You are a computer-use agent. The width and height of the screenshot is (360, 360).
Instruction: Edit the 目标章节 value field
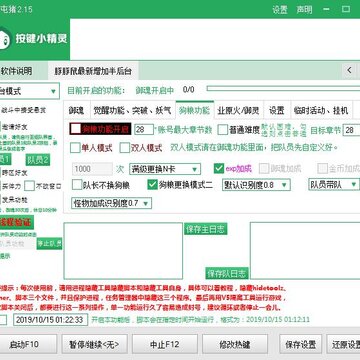tap(351, 130)
